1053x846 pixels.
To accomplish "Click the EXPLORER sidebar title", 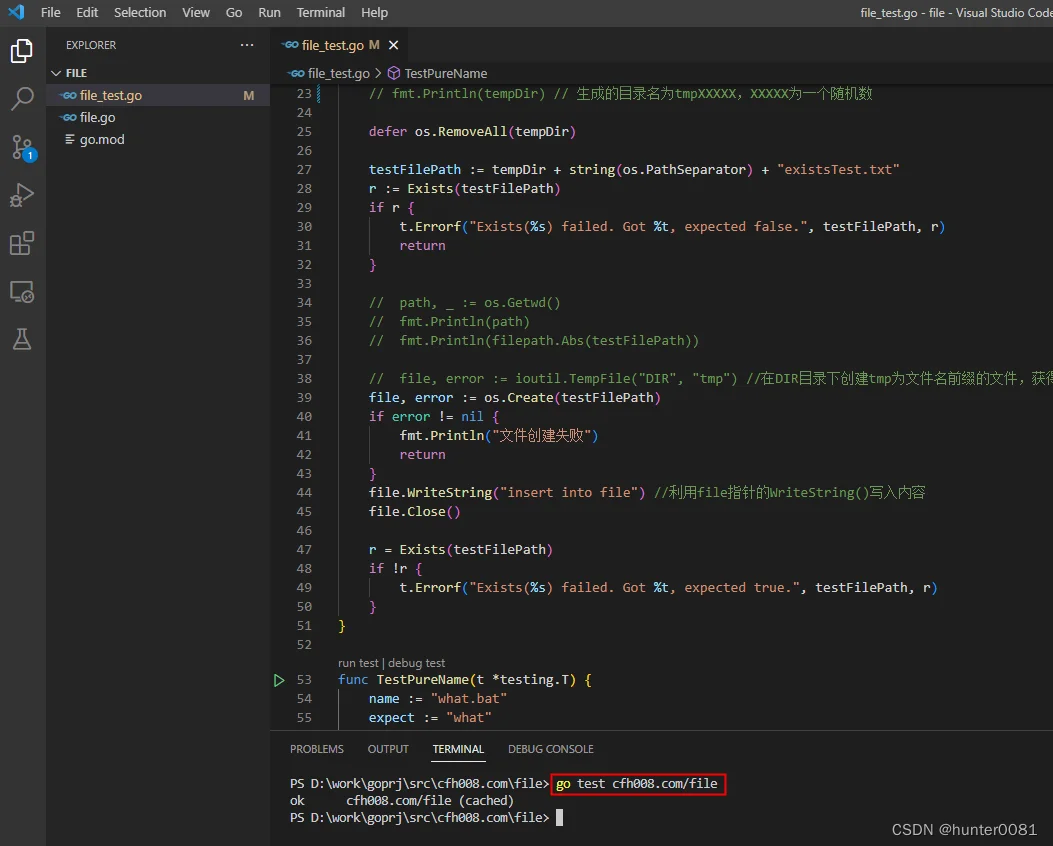I will (x=91, y=45).
